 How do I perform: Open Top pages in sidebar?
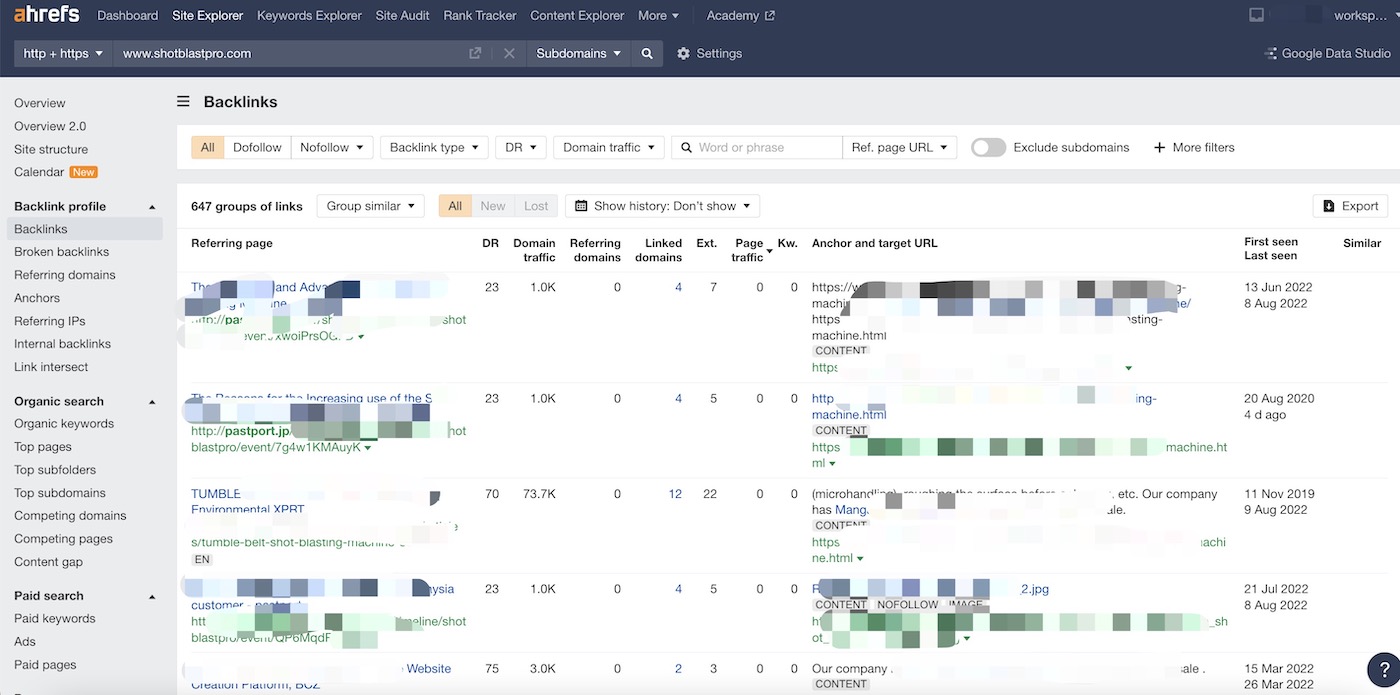click(x=43, y=447)
